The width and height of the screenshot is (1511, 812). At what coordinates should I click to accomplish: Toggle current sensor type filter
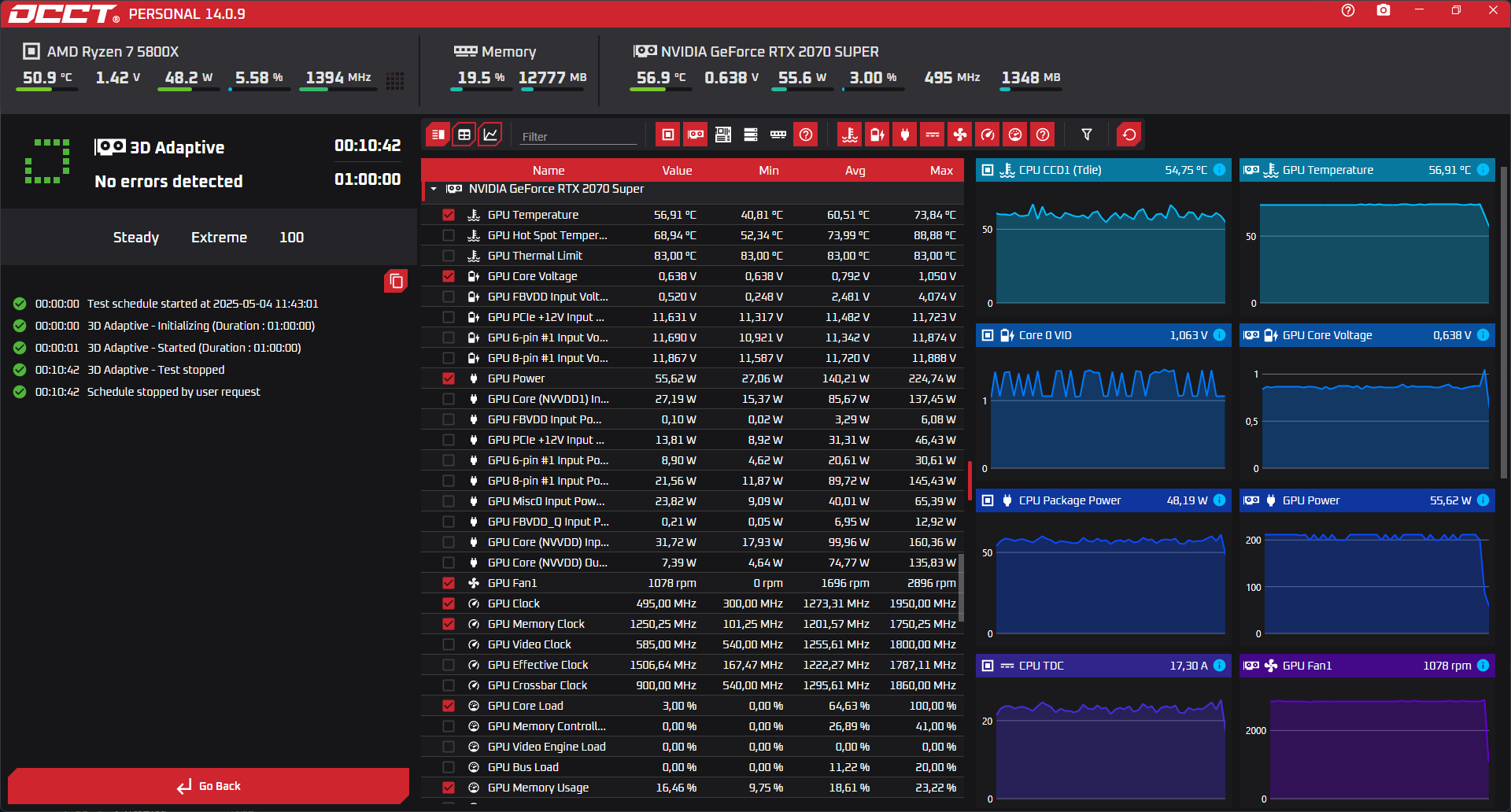pyautogui.click(x=933, y=135)
